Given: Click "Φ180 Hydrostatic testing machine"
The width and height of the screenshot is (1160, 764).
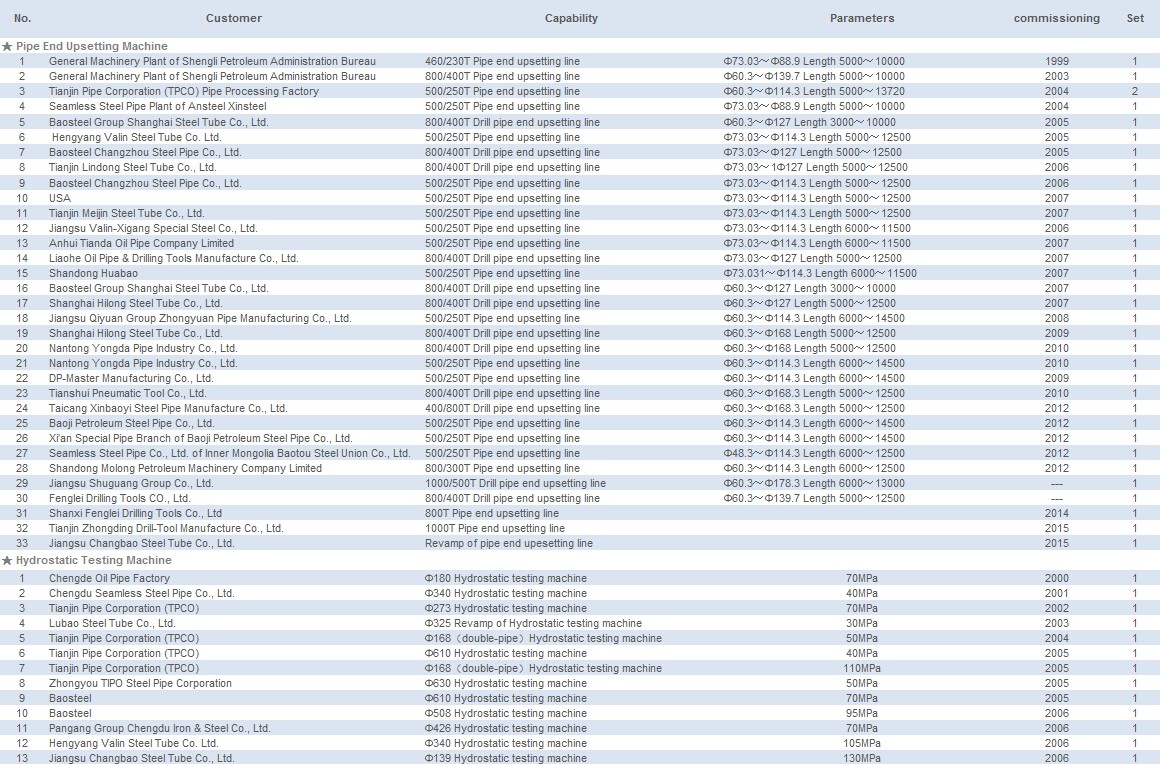Looking at the screenshot, I should point(506,578).
